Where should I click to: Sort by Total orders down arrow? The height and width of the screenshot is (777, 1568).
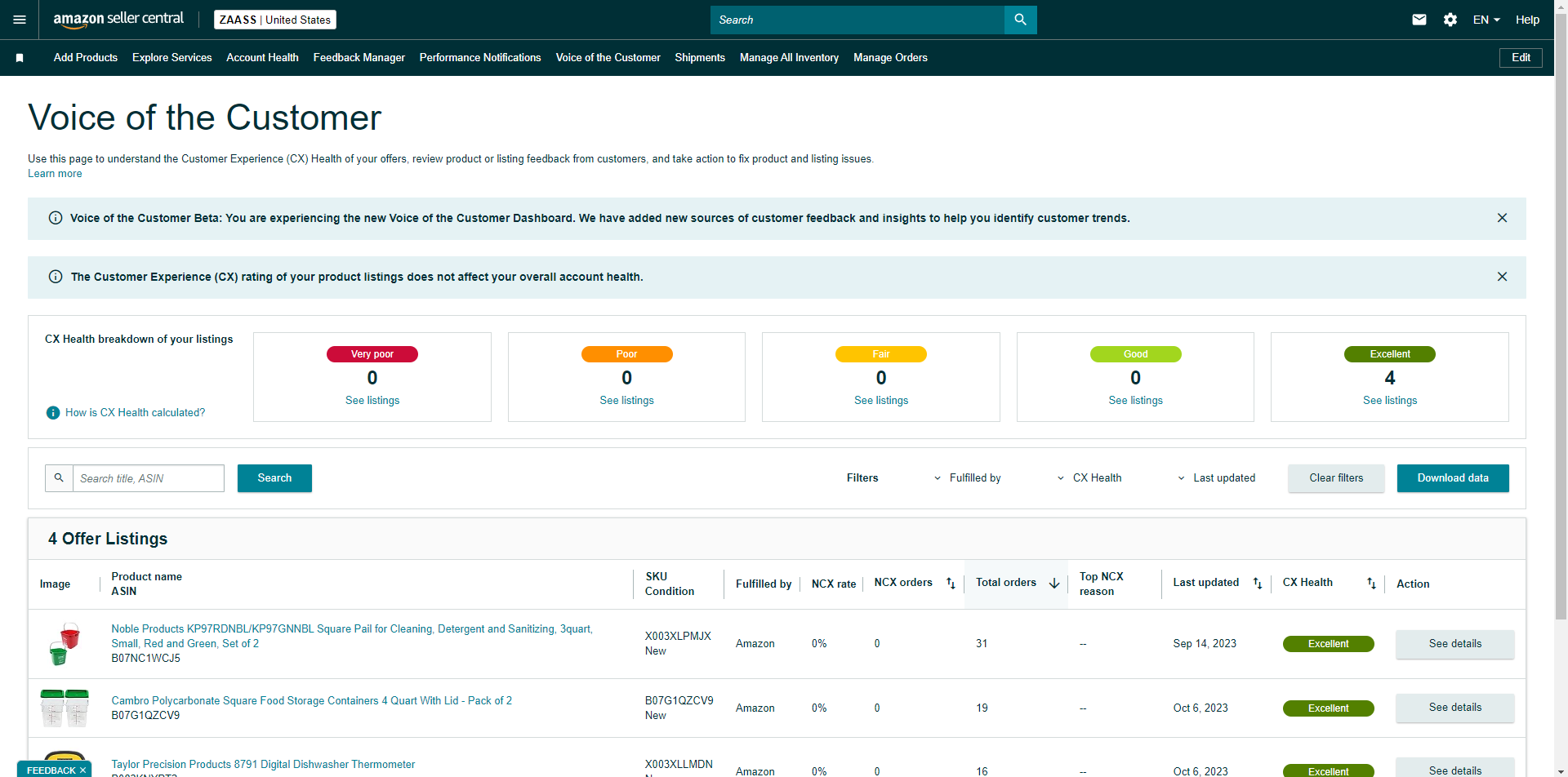click(x=1054, y=583)
